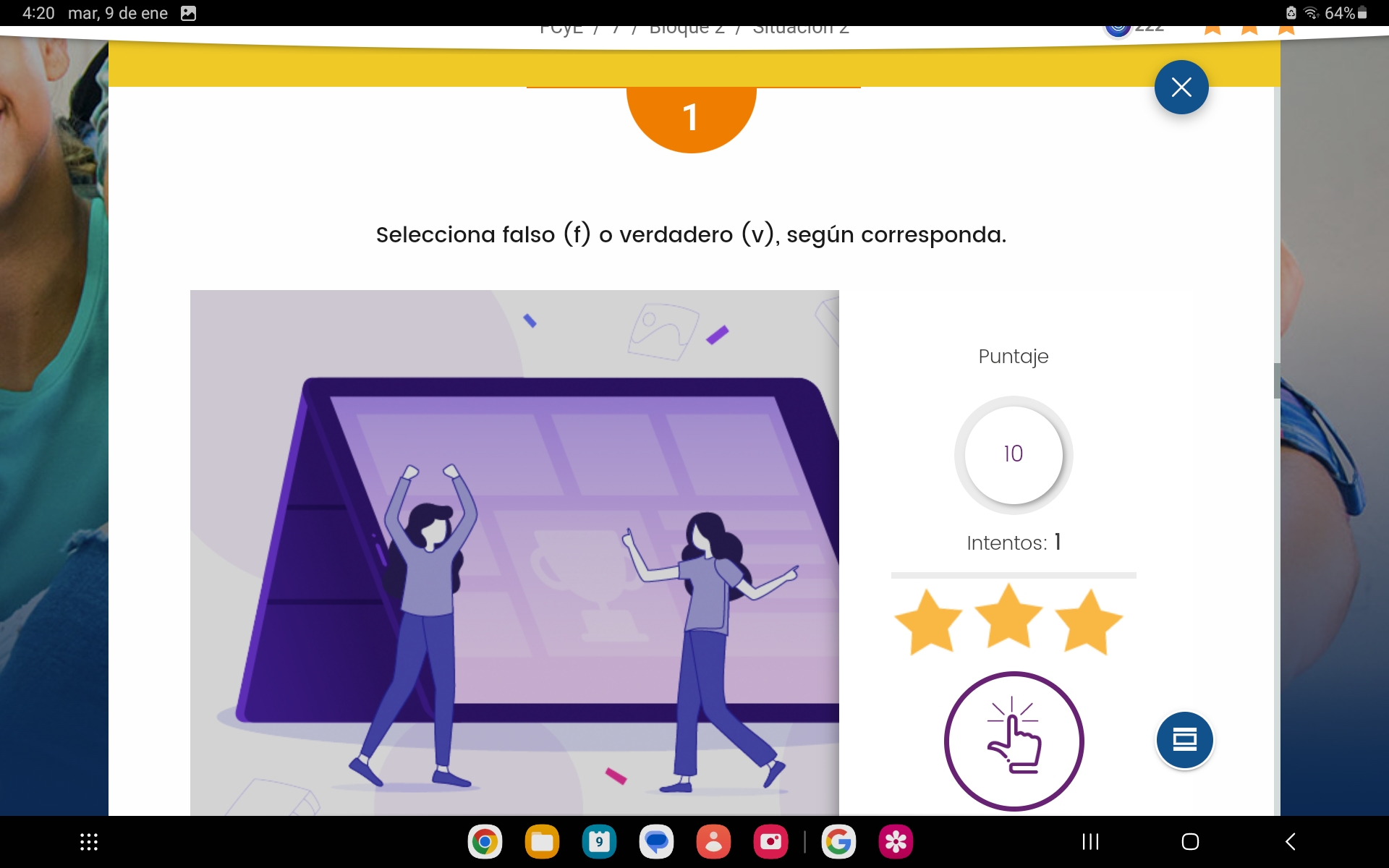
Task: Open the pink flower Gallery app
Action: click(896, 842)
